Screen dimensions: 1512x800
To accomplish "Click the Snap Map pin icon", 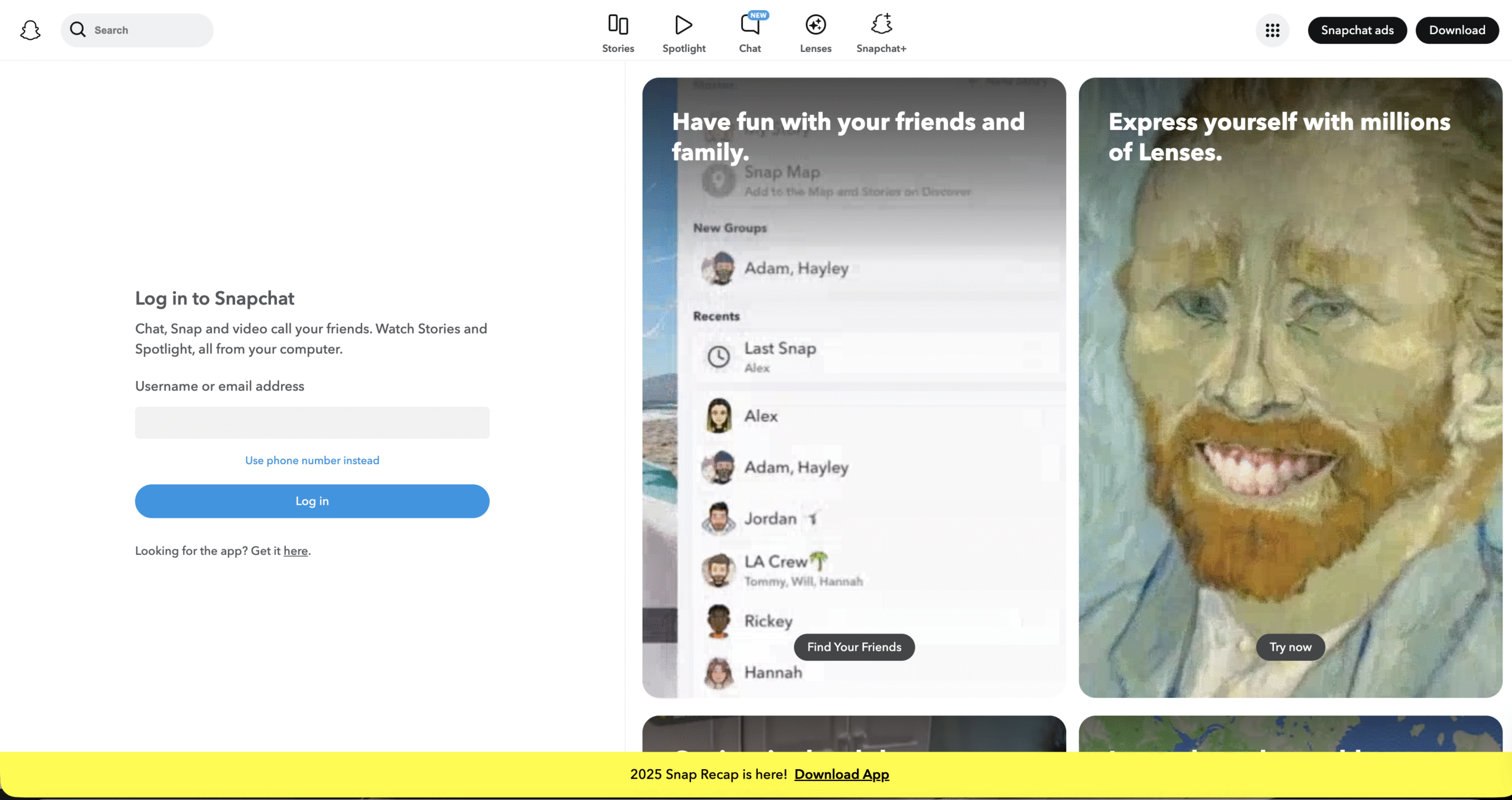I will (719, 180).
